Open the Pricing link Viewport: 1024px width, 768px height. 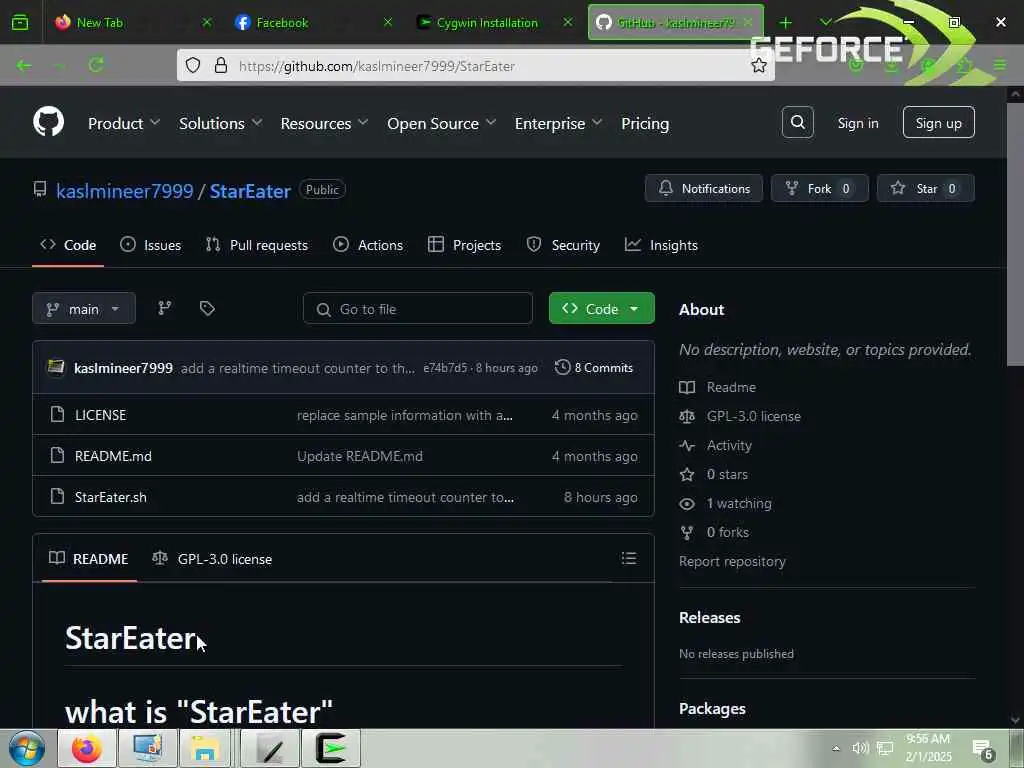[645, 123]
